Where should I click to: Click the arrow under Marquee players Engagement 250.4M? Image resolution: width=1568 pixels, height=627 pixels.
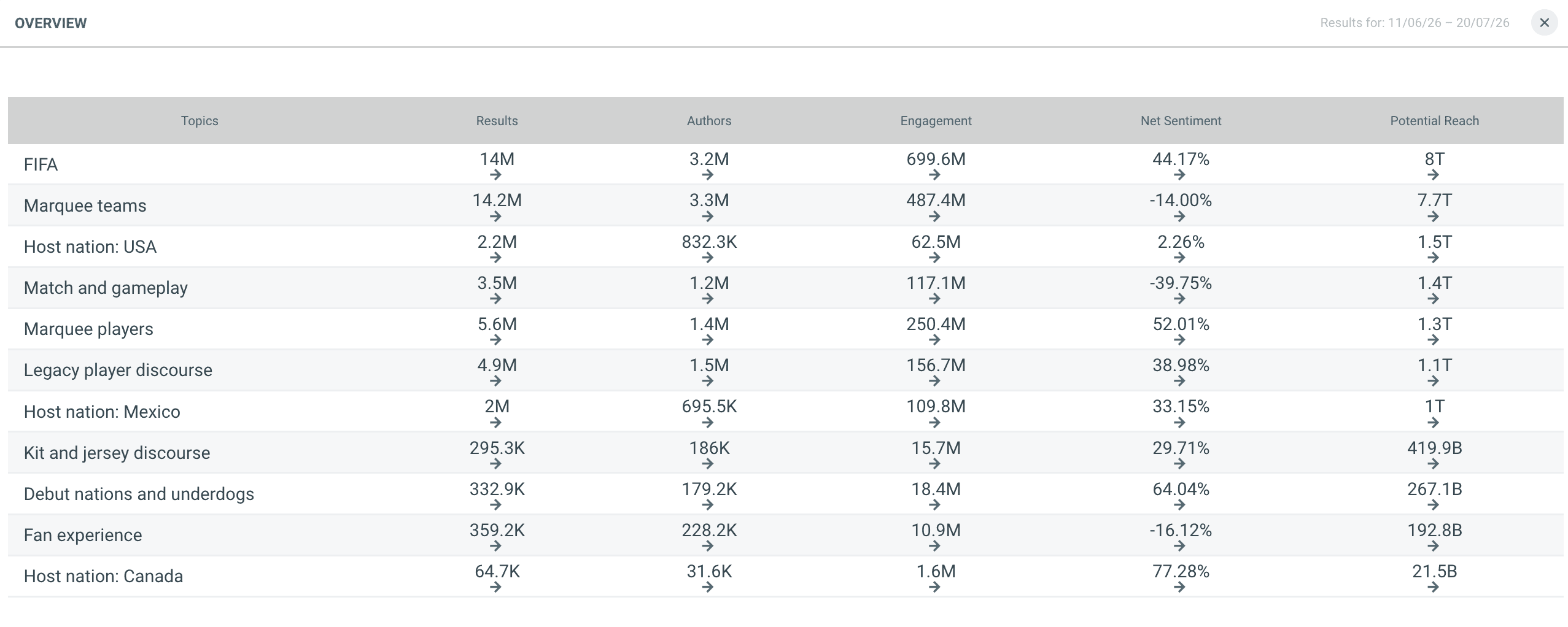pos(934,340)
